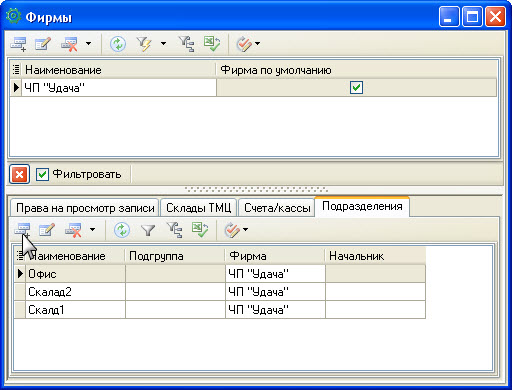Minimize the Фирмы window
The height and width of the screenshot is (390, 512).
tap(449, 16)
